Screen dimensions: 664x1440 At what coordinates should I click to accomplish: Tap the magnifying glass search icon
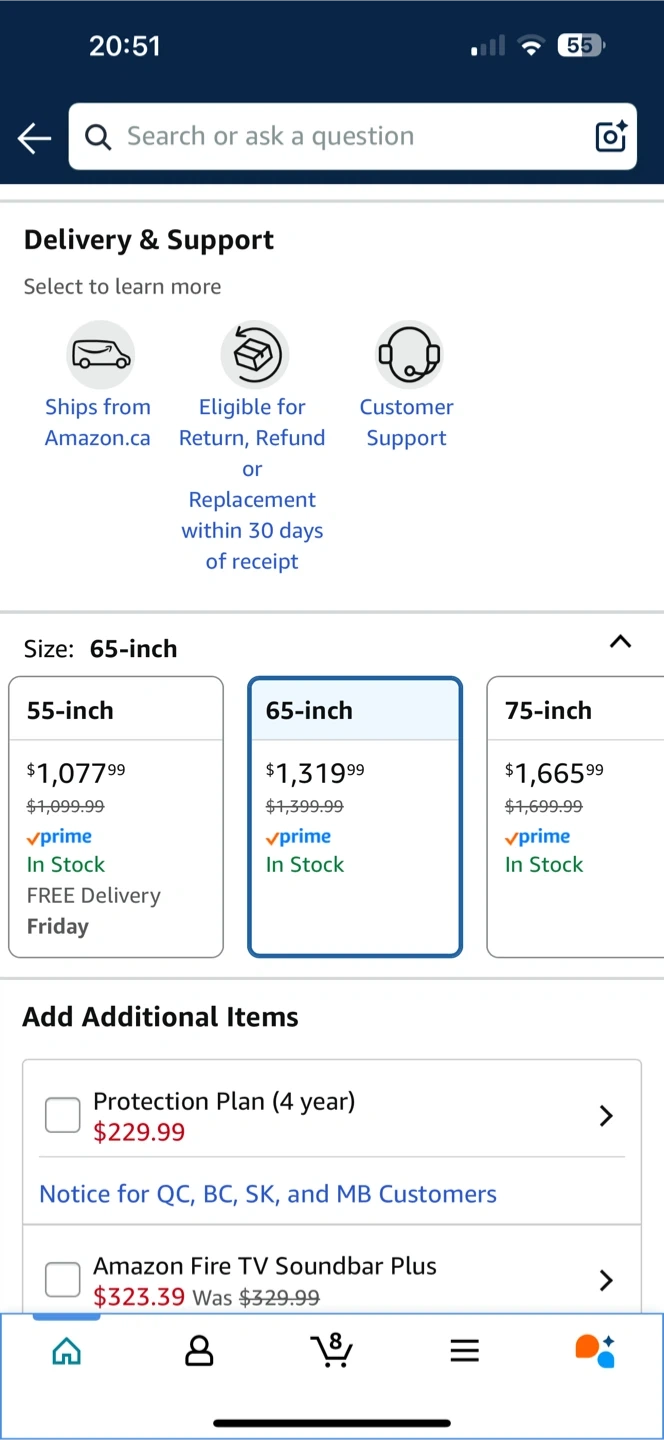pos(98,137)
